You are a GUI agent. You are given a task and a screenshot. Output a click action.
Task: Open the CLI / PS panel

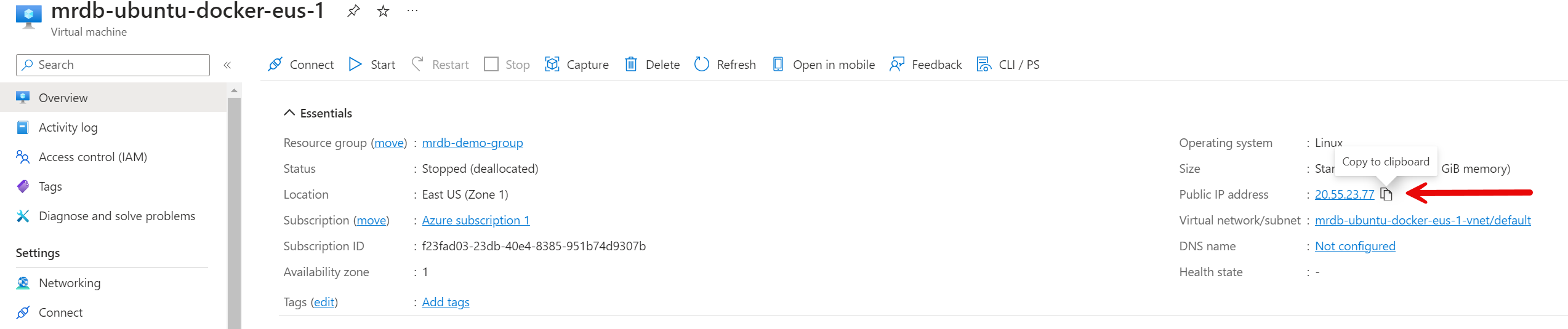point(1008,65)
